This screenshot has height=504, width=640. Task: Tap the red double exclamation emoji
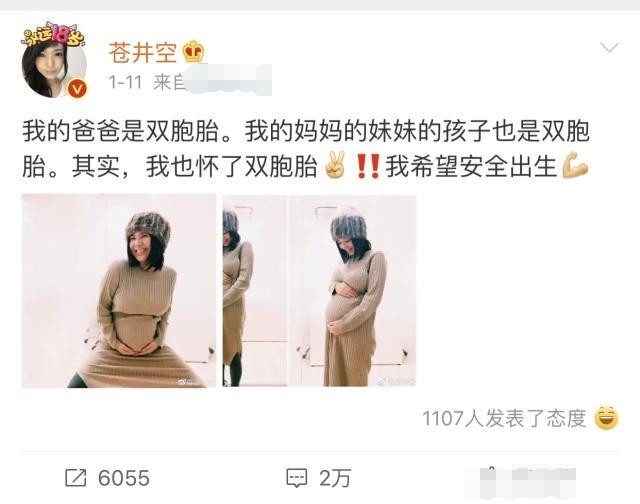(x=368, y=166)
